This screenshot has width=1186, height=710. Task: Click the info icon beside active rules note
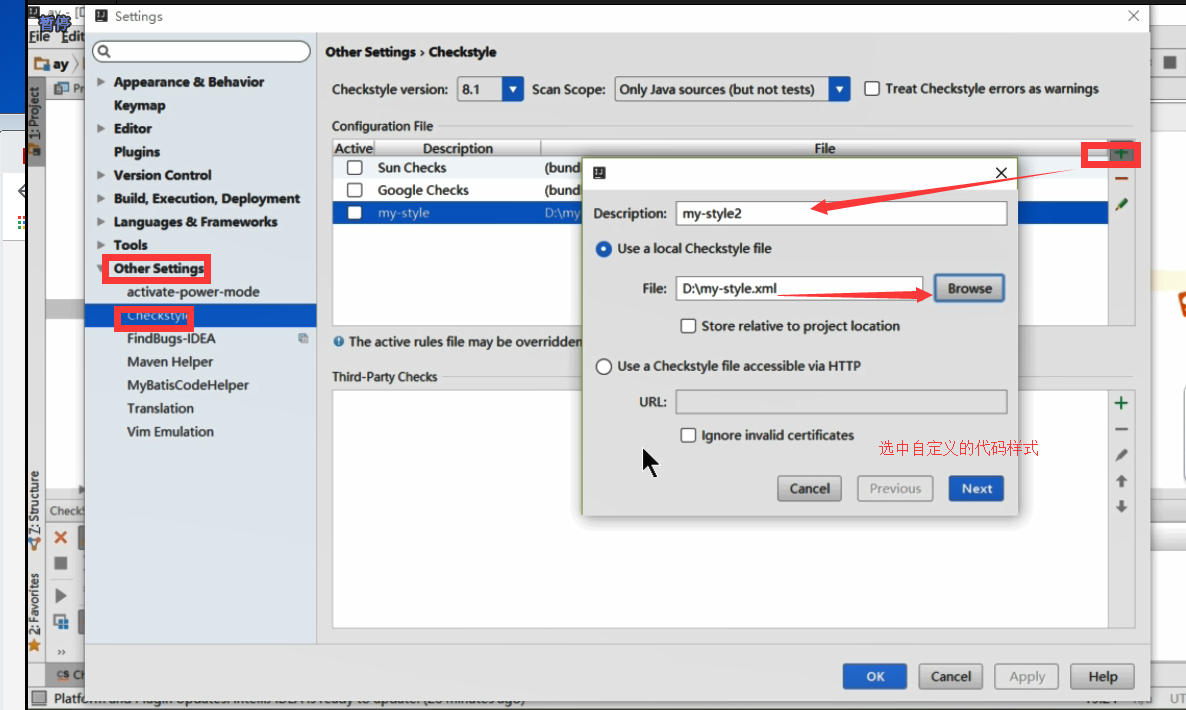pyautogui.click(x=339, y=342)
